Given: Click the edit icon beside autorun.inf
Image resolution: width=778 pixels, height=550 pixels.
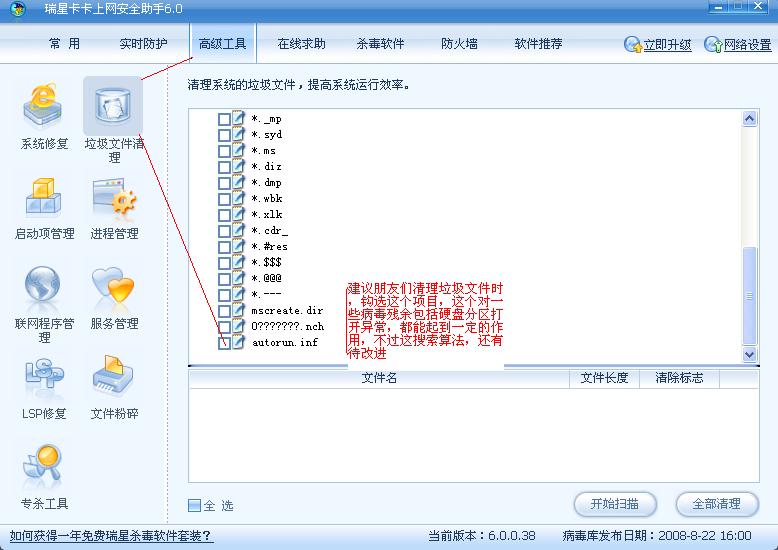Looking at the screenshot, I should click(x=238, y=342).
